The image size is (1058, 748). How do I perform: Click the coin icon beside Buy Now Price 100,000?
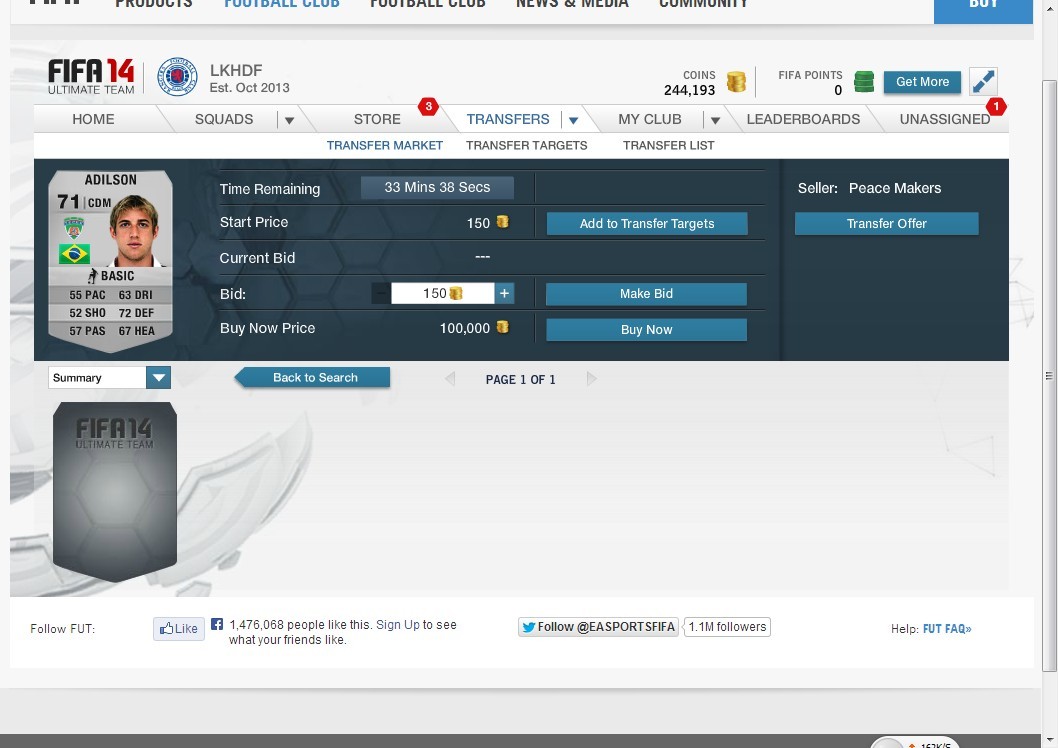pyautogui.click(x=503, y=327)
